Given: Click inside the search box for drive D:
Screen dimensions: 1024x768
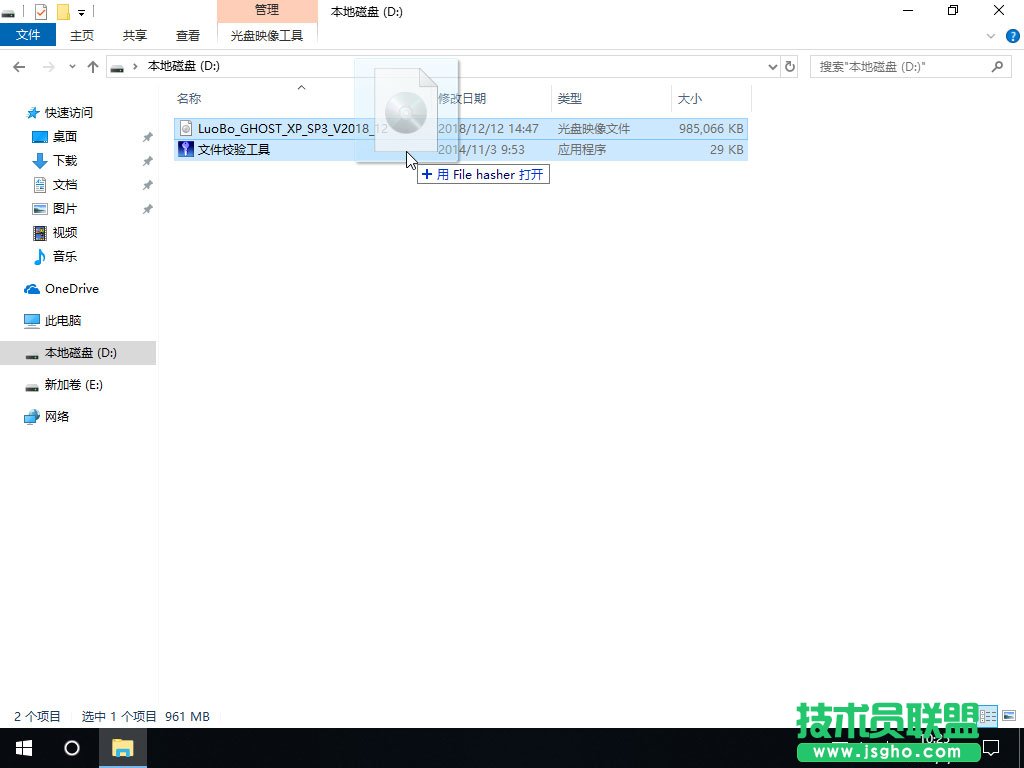Looking at the screenshot, I should pos(900,66).
